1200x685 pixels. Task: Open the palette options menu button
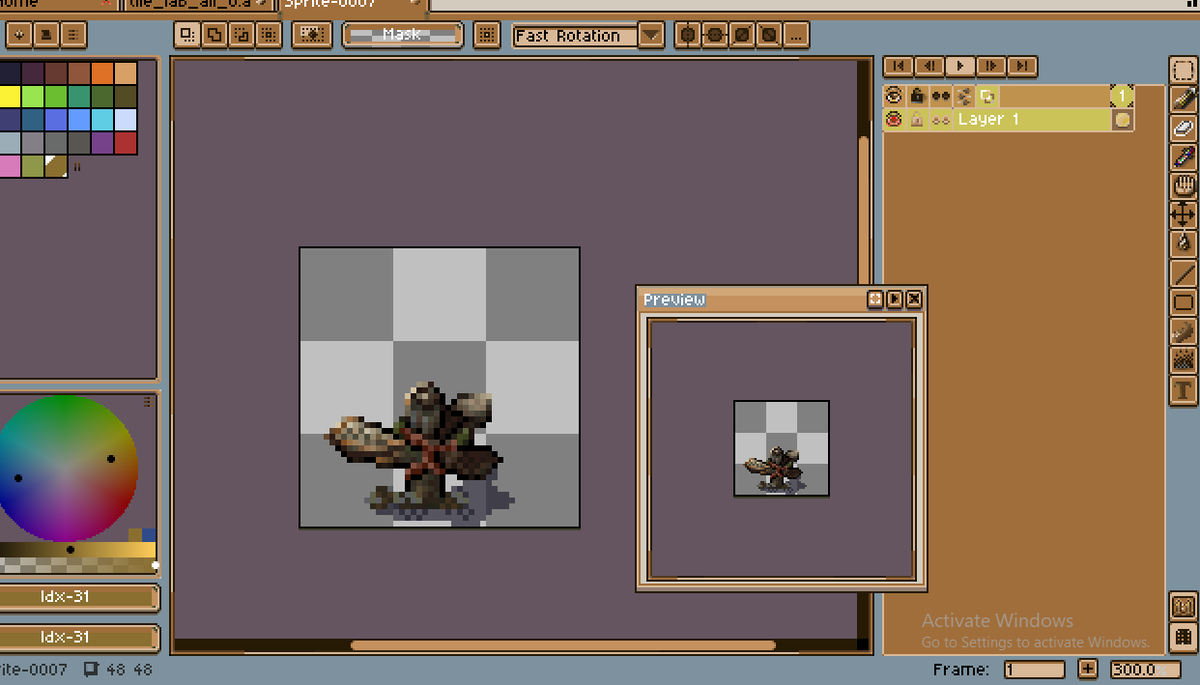pos(74,35)
